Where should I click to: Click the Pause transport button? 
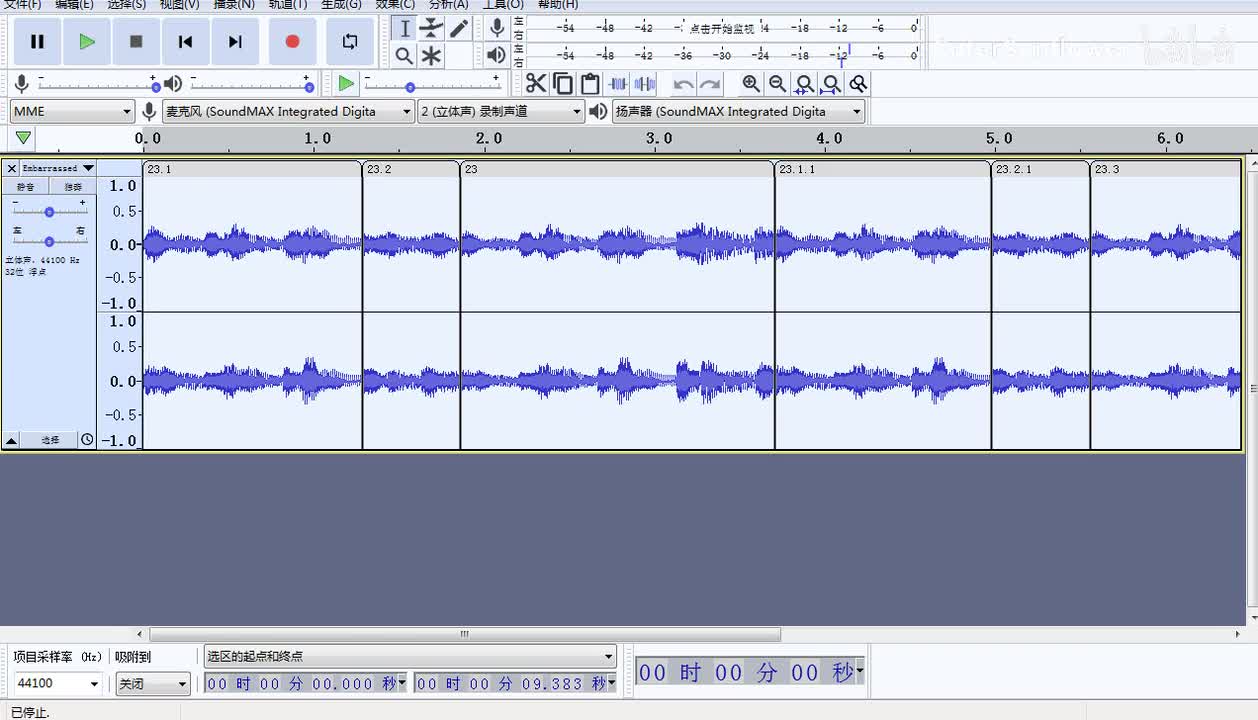[37, 42]
